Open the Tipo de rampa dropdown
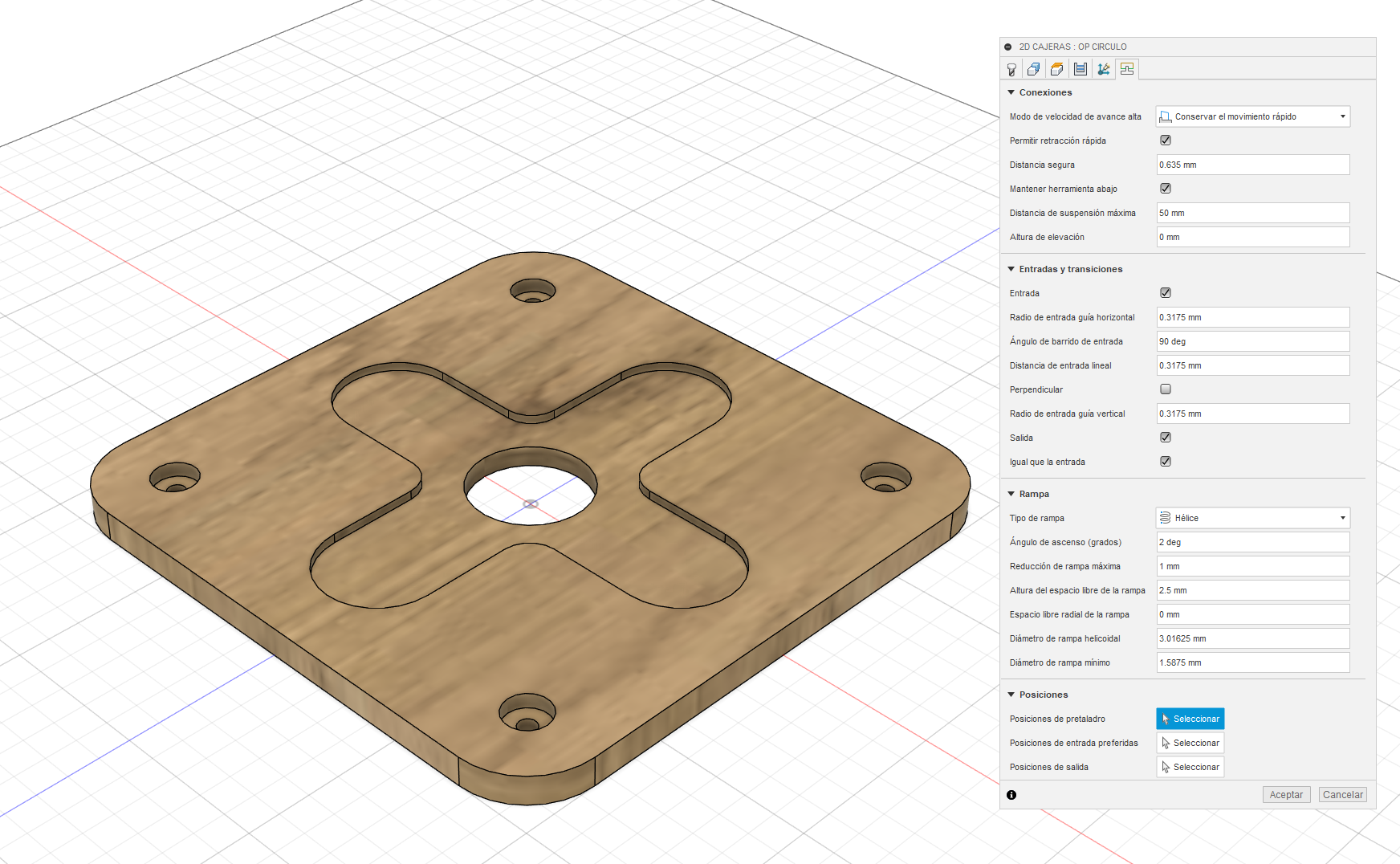The image size is (1400, 864). tap(1253, 518)
